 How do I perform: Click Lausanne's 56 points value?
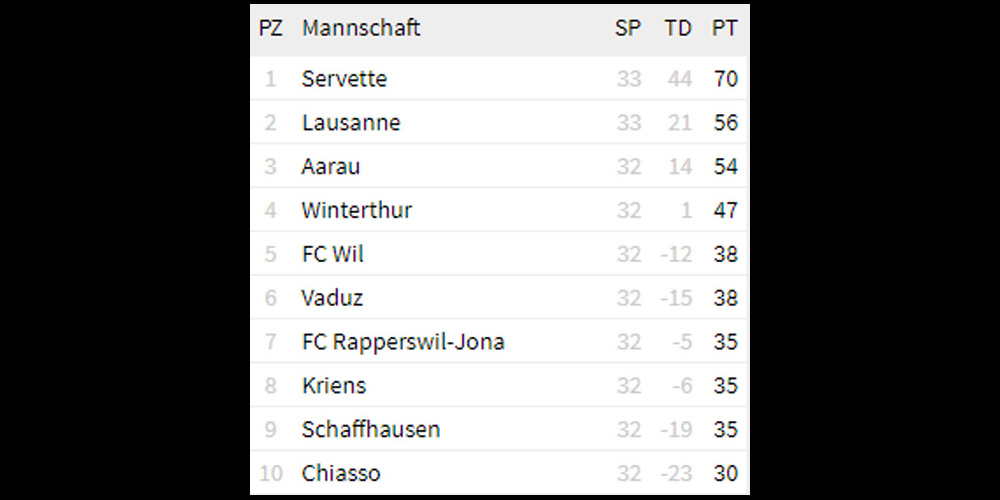726,122
